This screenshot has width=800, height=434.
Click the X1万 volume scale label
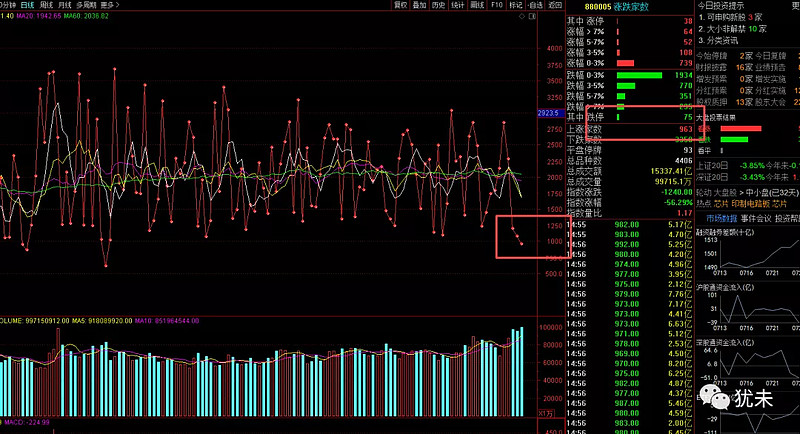click(x=546, y=414)
